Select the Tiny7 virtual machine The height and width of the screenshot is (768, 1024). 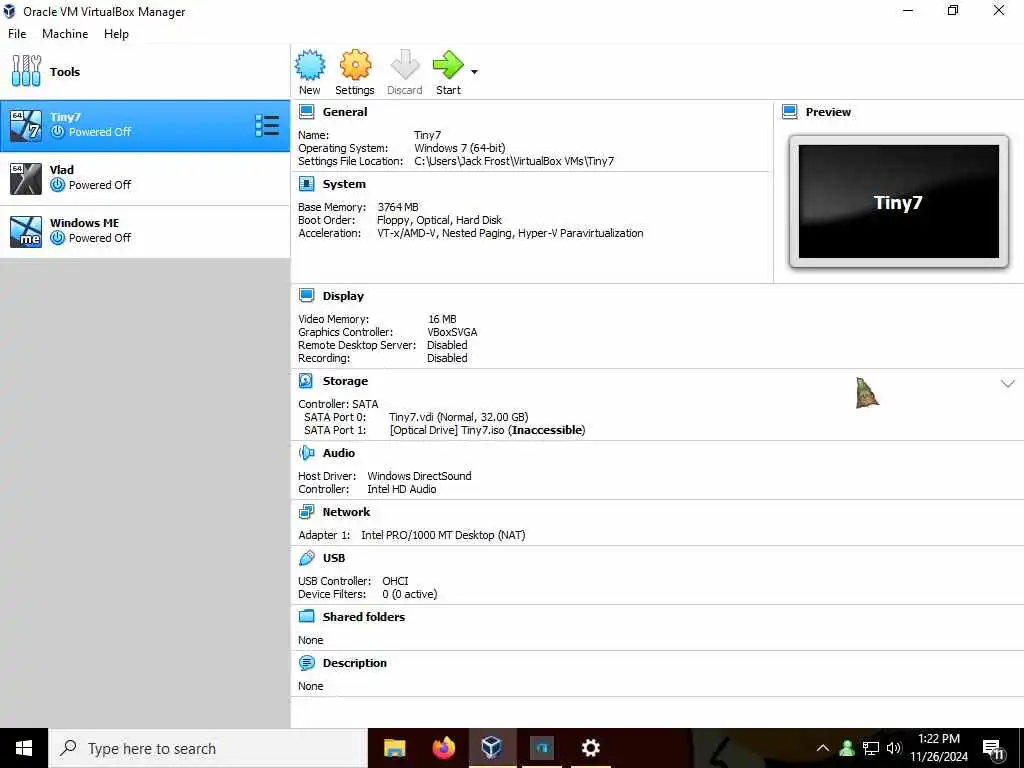(145, 125)
